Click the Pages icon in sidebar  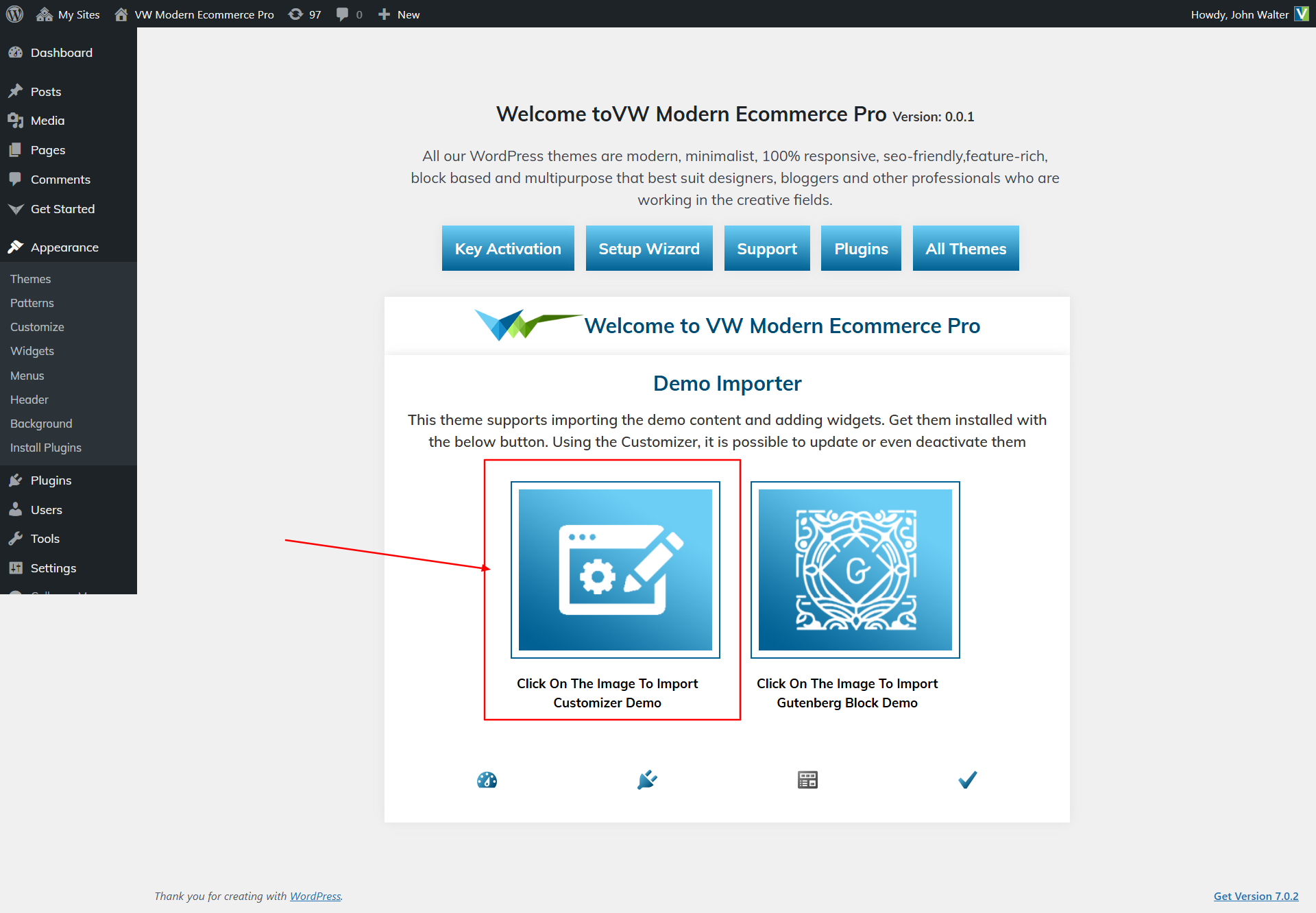coord(16,150)
